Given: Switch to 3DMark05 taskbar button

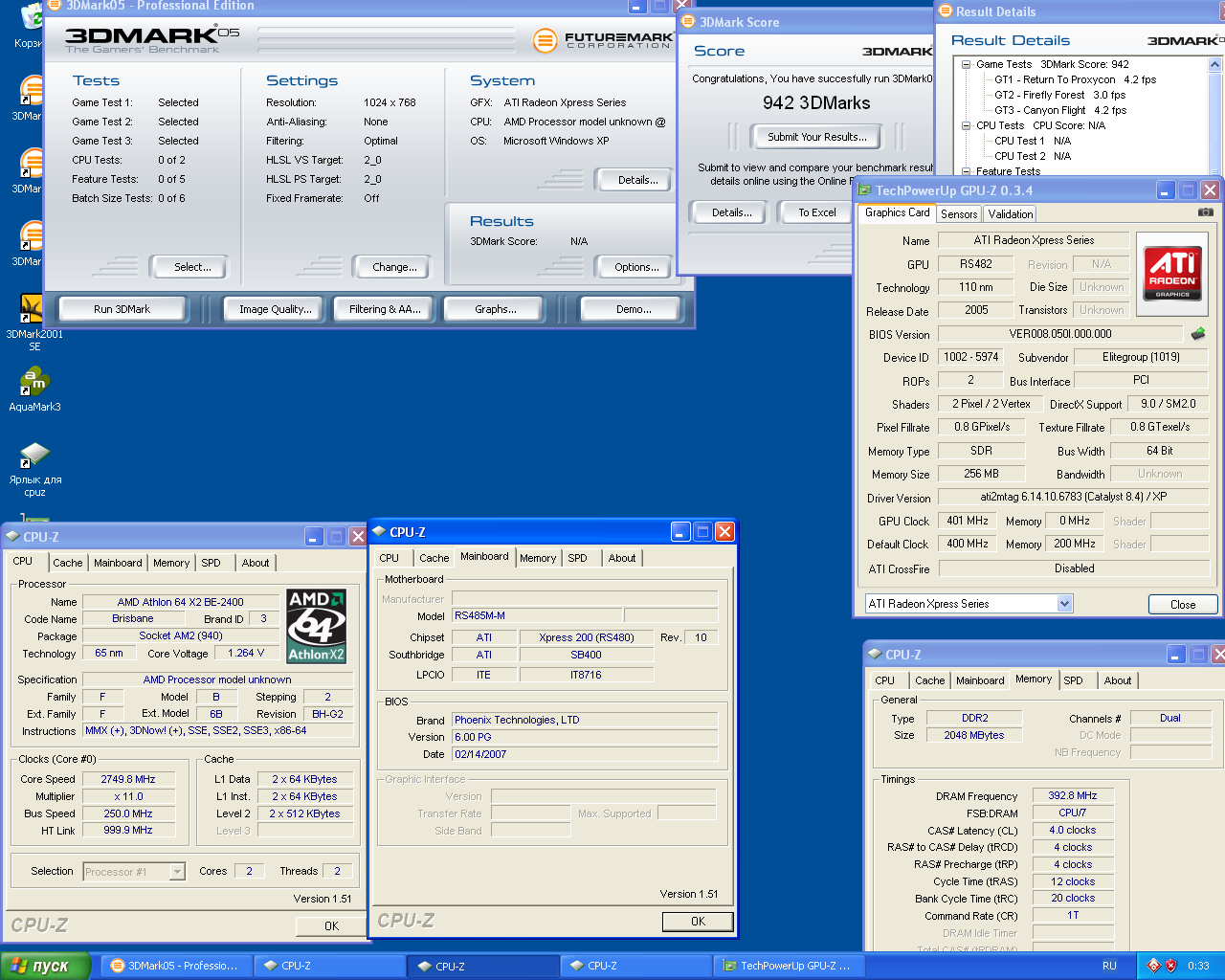Looking at the screenshot, I should pyautogui.click(x=175, y=966).
